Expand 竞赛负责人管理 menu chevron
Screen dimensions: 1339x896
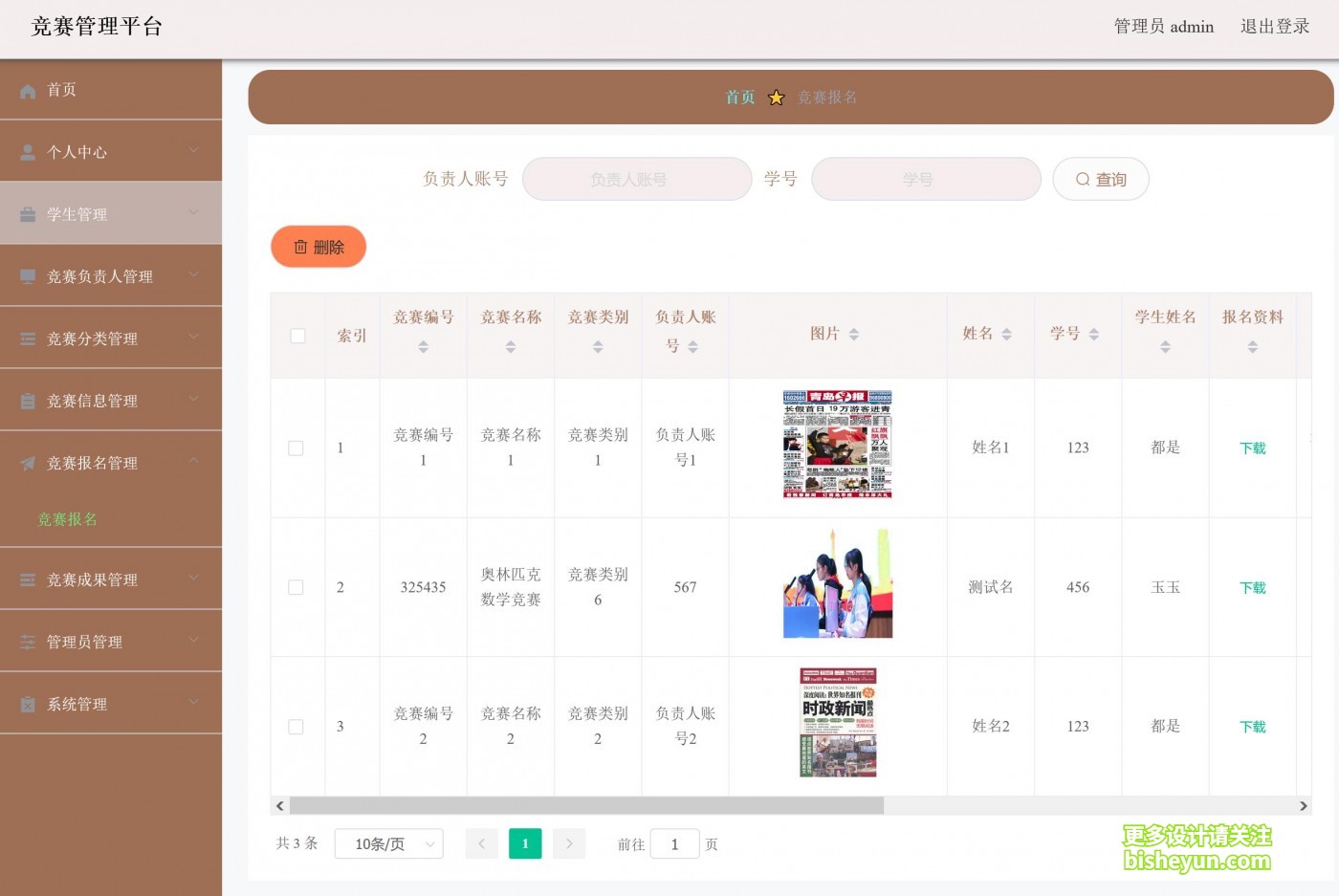tap(194, 274)
